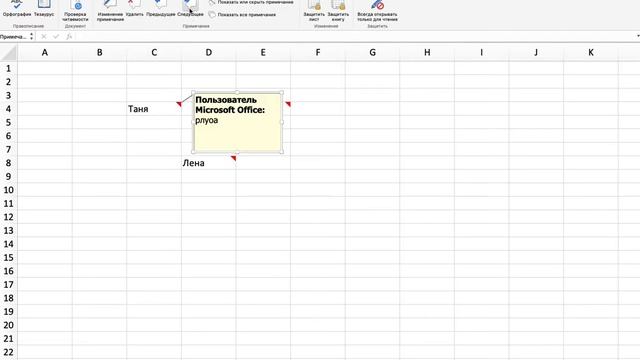
Task: Click the Name Box field showing Примеча...
Action: (14, 37)
